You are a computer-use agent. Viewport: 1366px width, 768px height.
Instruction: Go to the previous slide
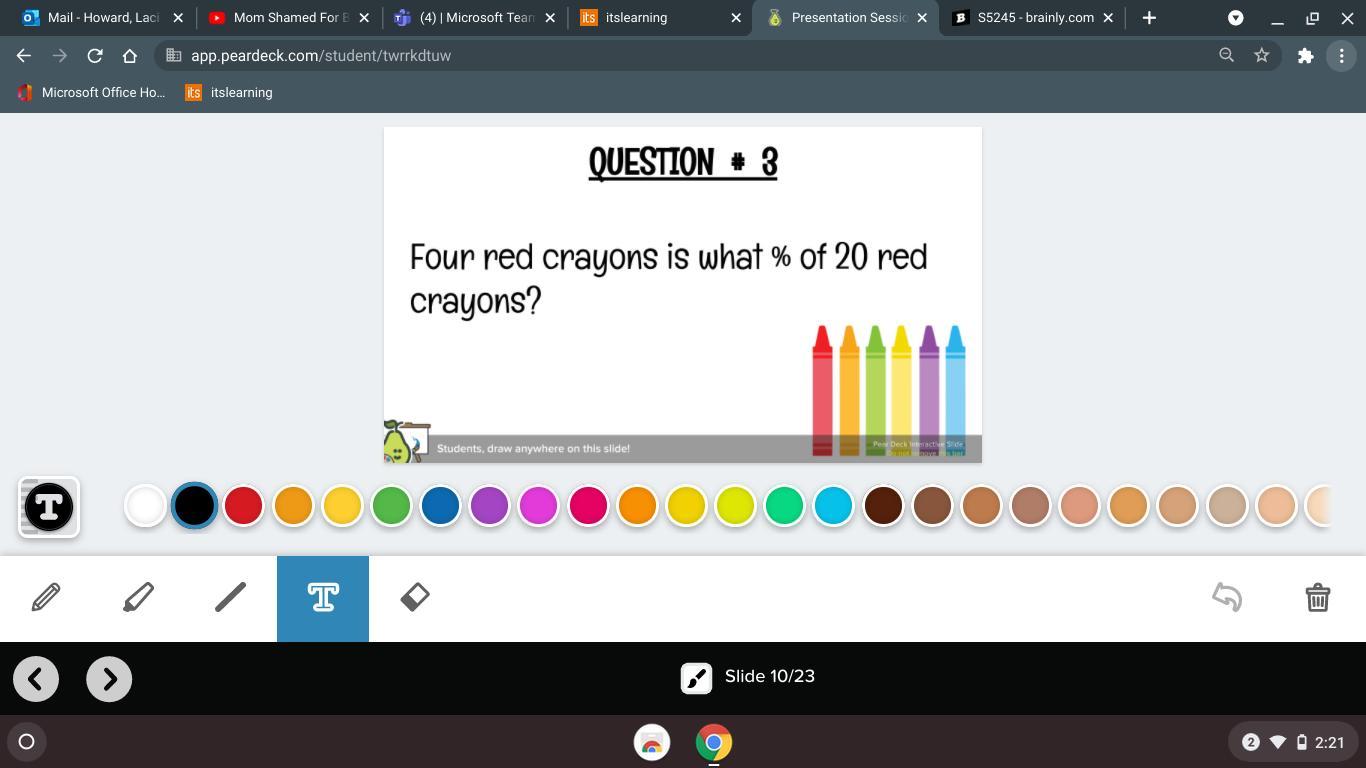[x=36, y=679]
